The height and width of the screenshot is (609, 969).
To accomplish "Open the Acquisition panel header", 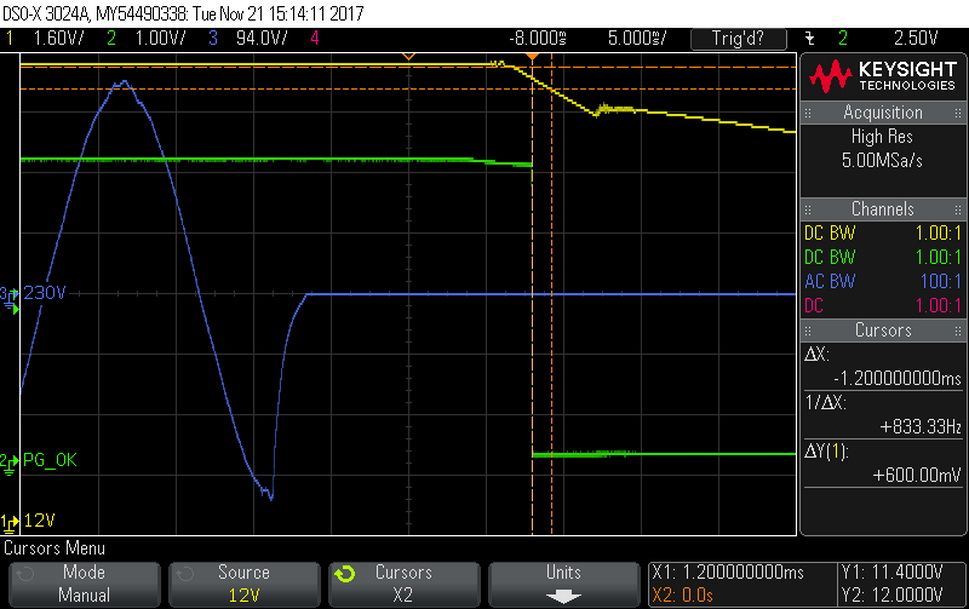I will [x=882, y=113].
